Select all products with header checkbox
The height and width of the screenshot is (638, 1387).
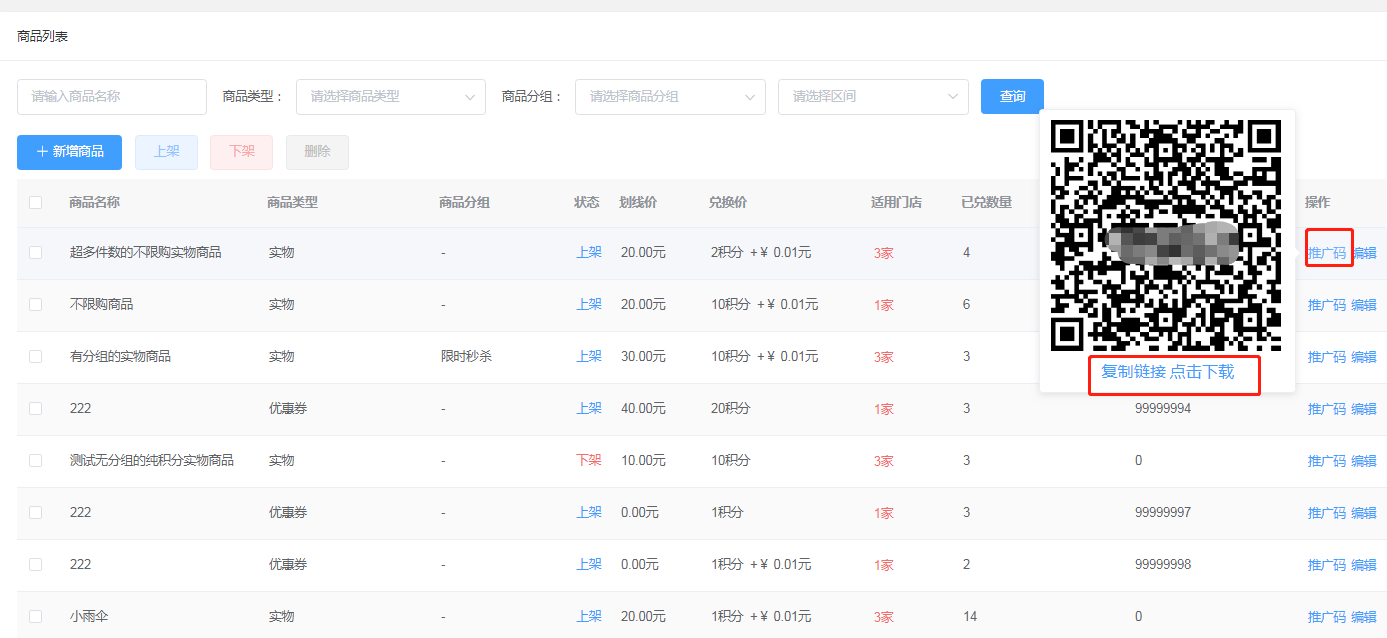pos(36,202)
